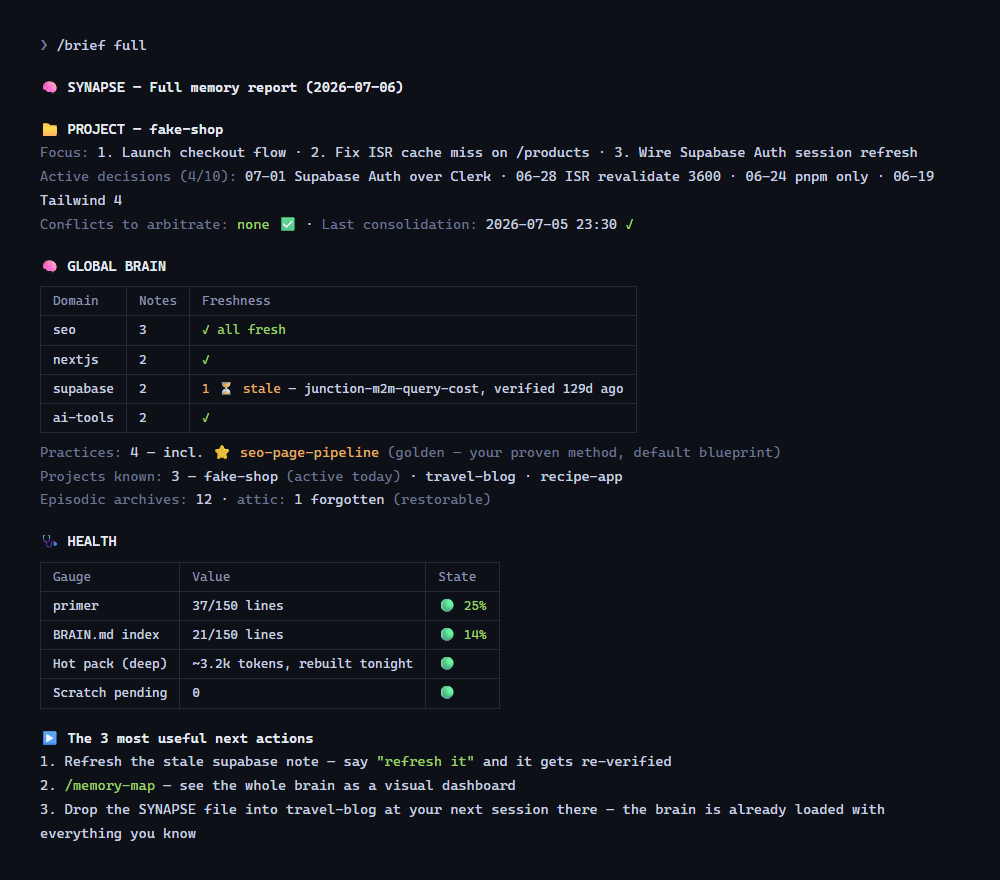Click the travel-blog project name in Projects known

470,476
